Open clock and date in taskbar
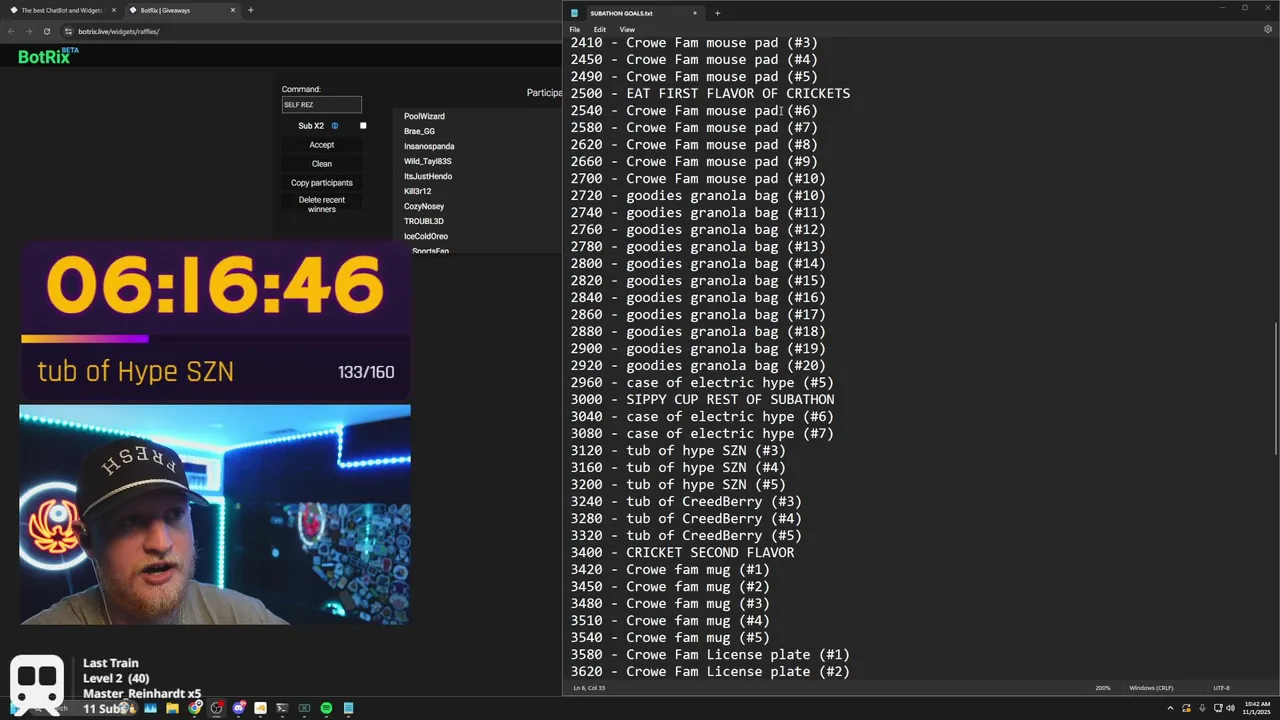 (1257, 708)
